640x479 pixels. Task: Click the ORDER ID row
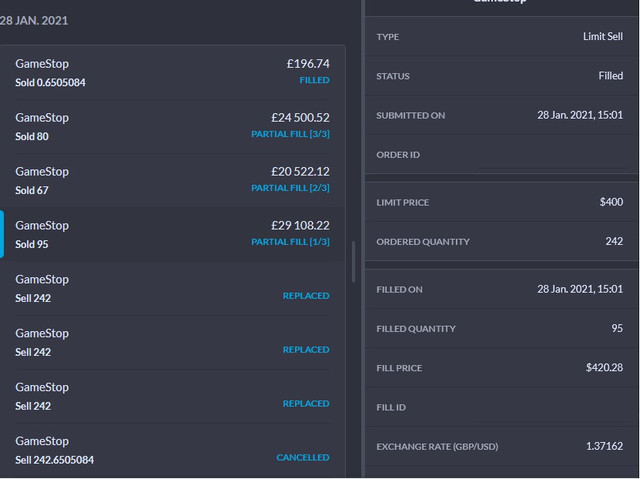pos(502,155)
